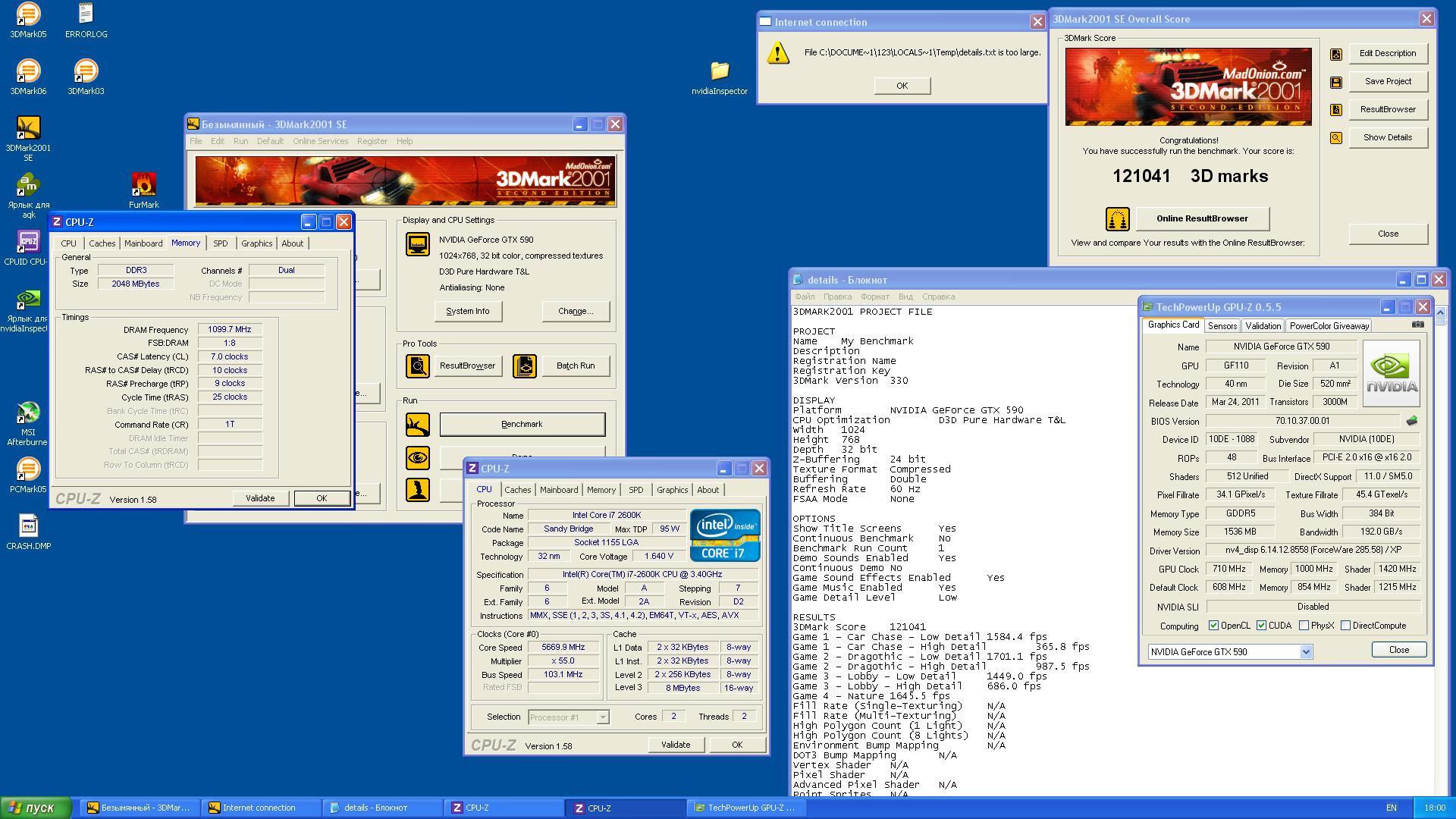1456x819 pixels.
Task: Click the Demo eye icon in Run section
Action: (x=417, y=458)
